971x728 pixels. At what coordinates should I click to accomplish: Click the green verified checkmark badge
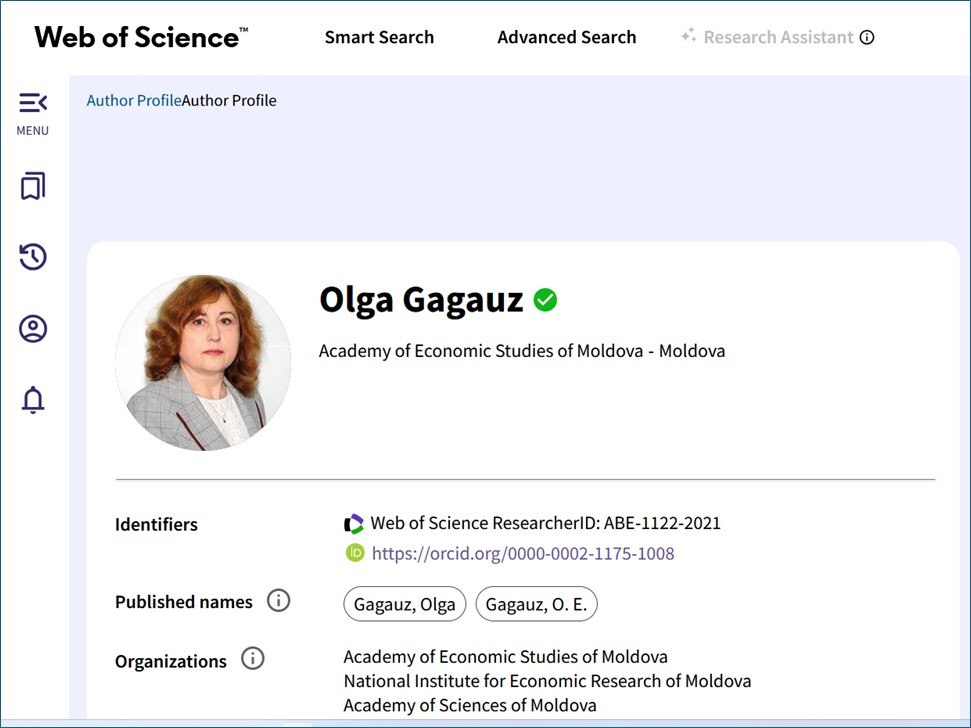click(x=545, y=300)
